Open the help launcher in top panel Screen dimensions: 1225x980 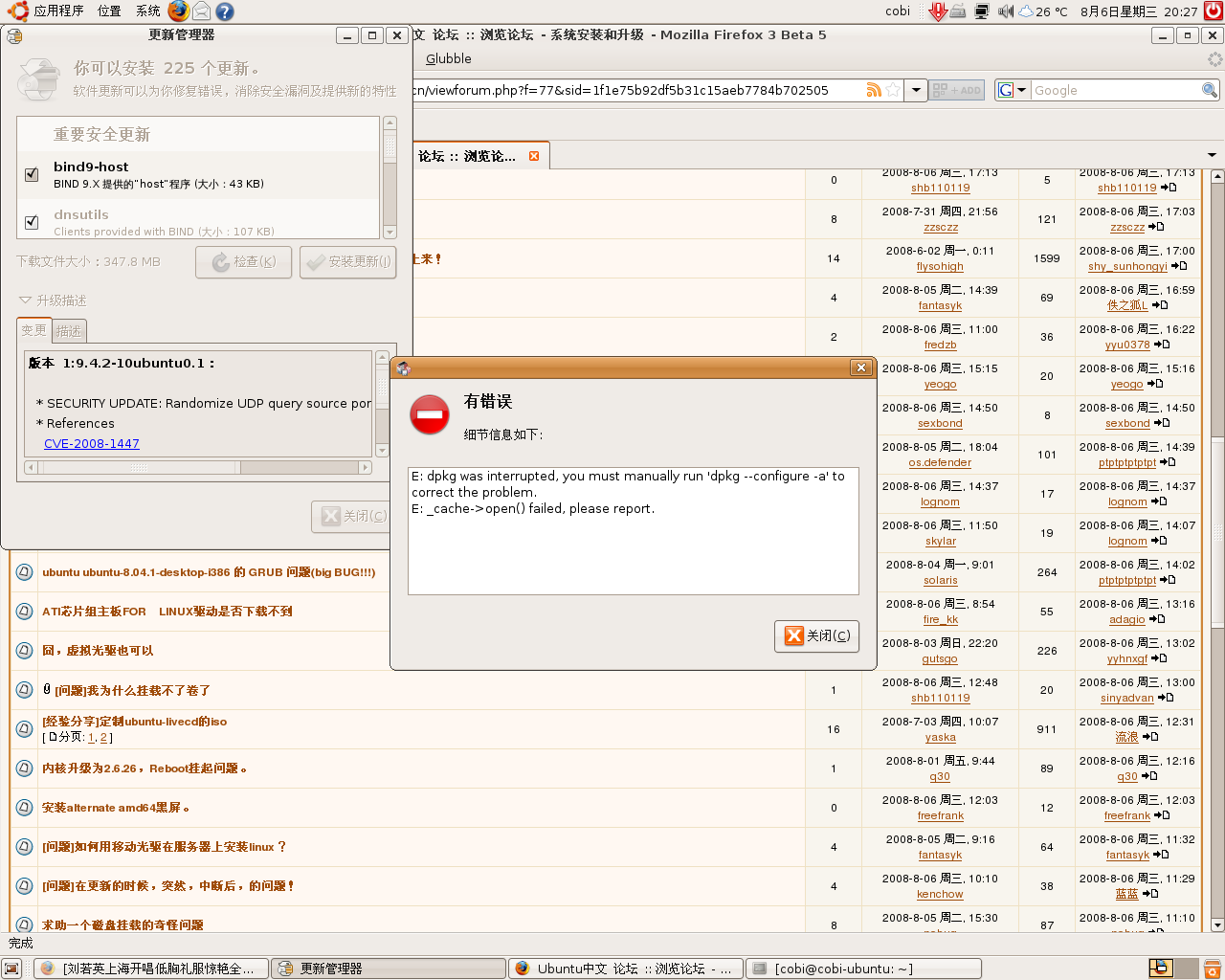tap(225, 11)
